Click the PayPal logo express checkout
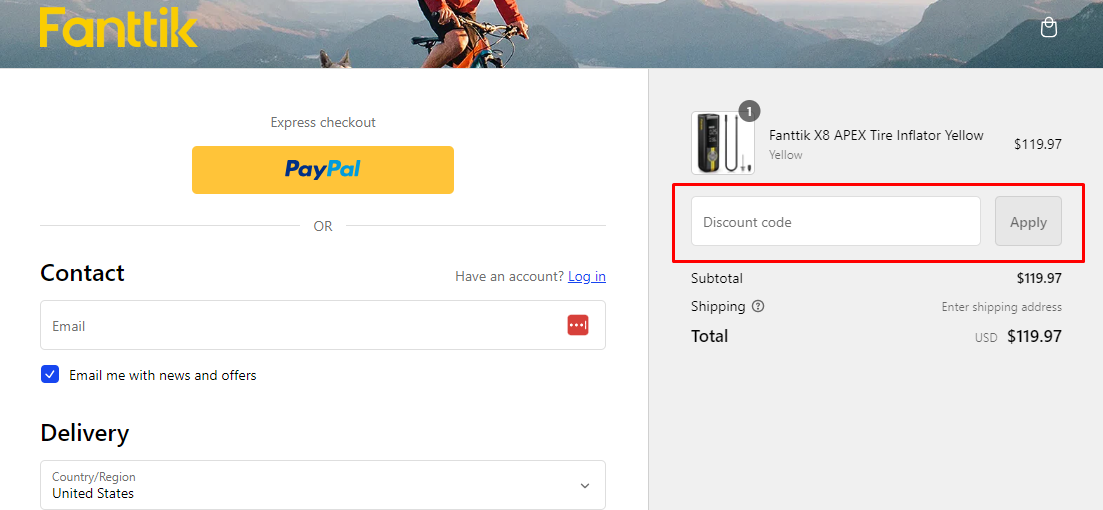This screenshot has height=510, width=1103. (323, 170)
